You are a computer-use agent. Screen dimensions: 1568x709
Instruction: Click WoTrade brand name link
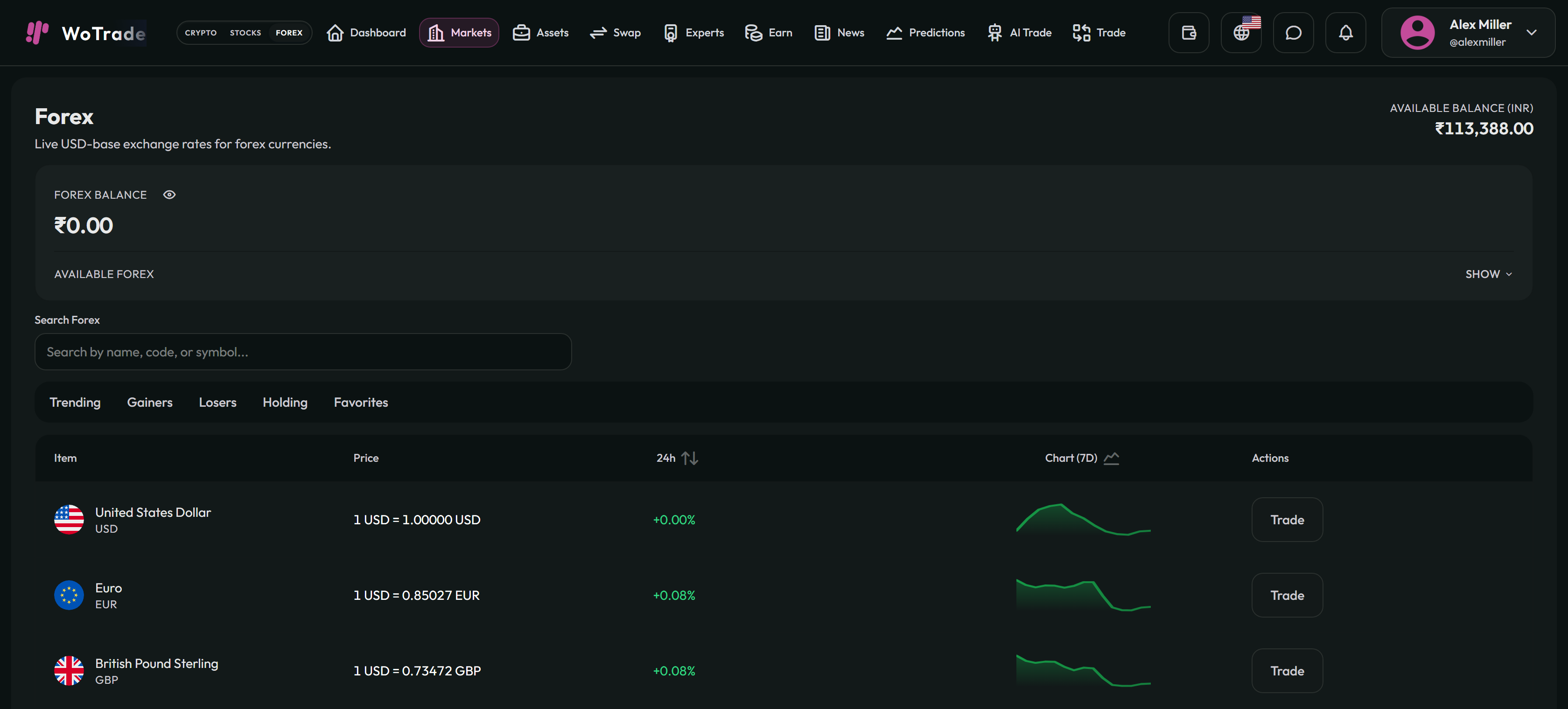click(x=104, y=33)
